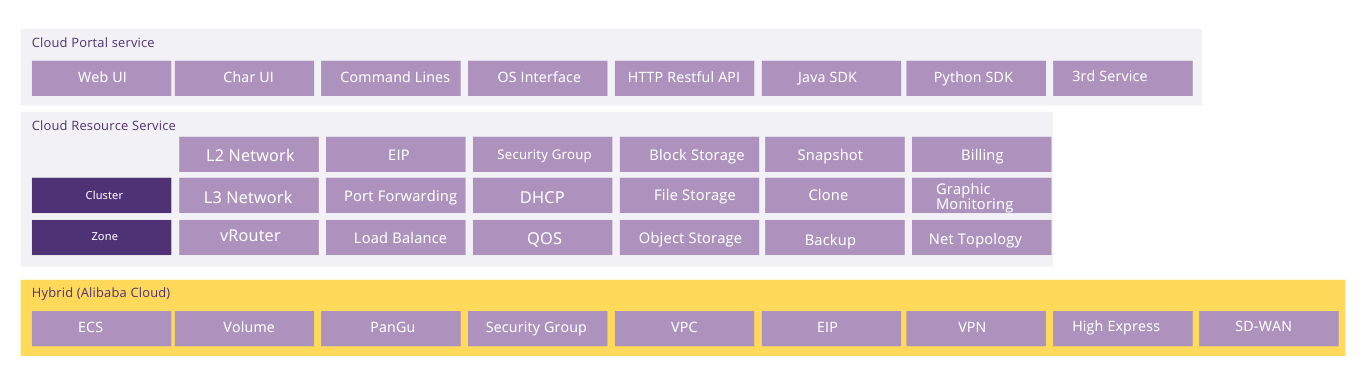Click the Net Topology block
The height and width of the screenshot is (387, 1365).
pyautogui.click(x=982, y=237)
